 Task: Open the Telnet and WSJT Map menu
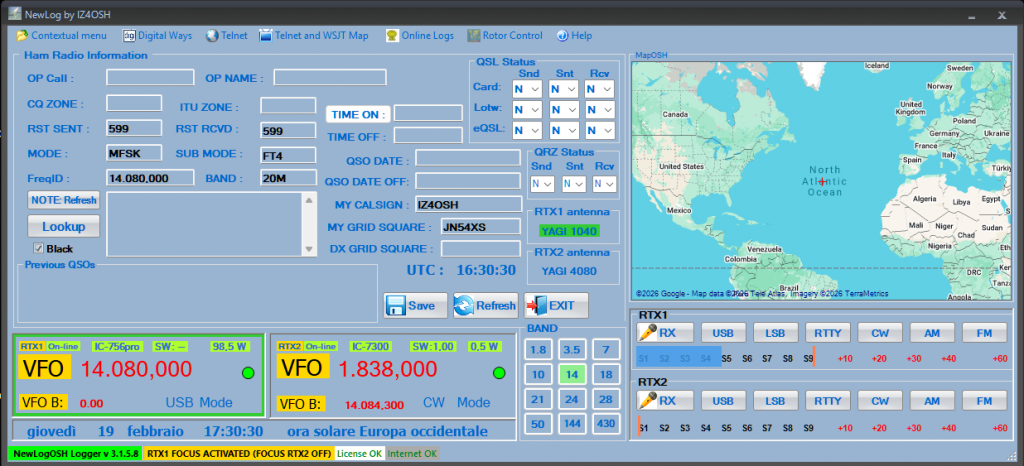tap(314, 36)
